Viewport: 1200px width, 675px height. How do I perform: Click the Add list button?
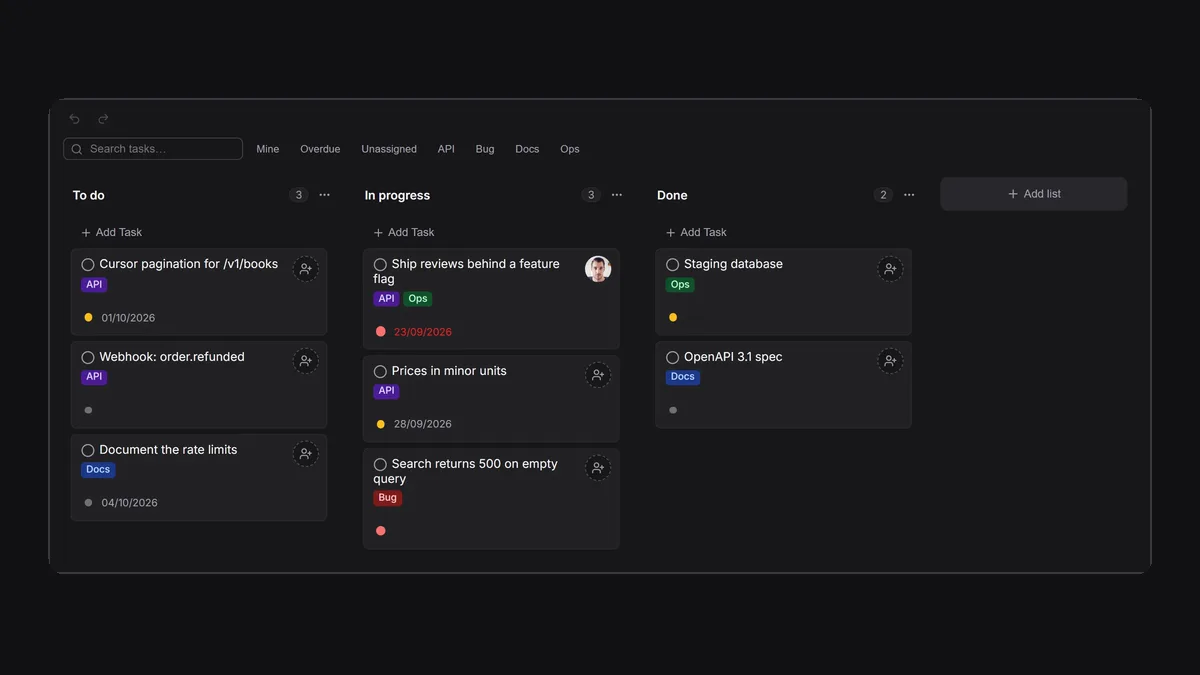point(1033,194)
